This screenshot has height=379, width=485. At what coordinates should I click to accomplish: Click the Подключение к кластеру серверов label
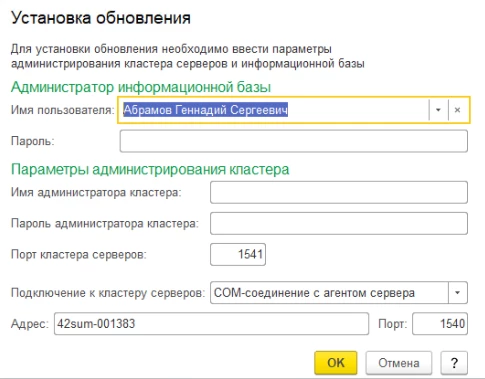(108, 293)
